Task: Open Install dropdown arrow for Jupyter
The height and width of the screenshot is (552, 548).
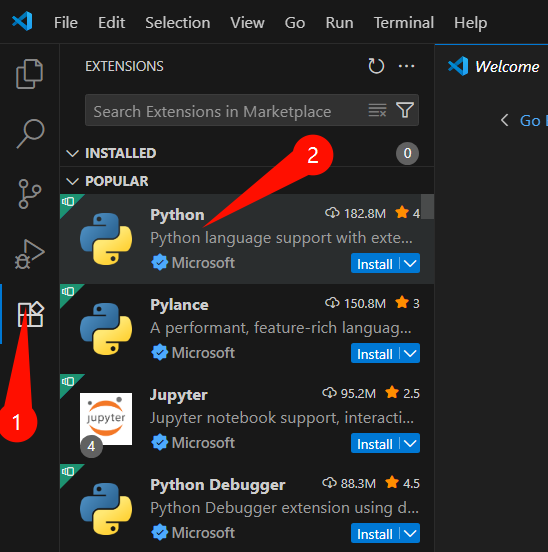Action: (410, 444)
